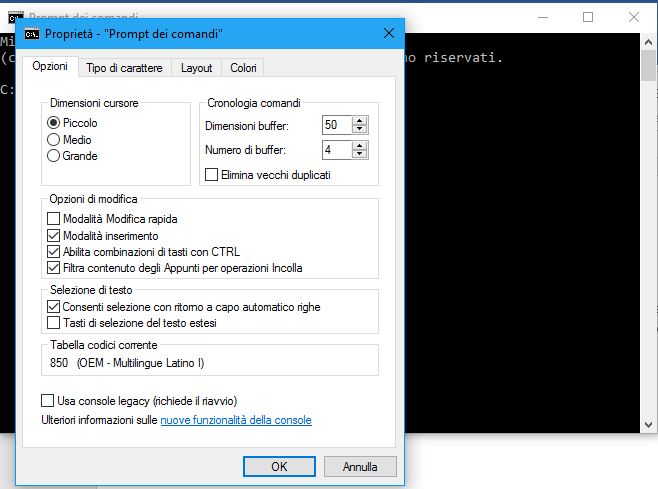Toggle Elimina vecchi duplicati checkbox
This screenshot has height=489, width=658.
point(211,175)
